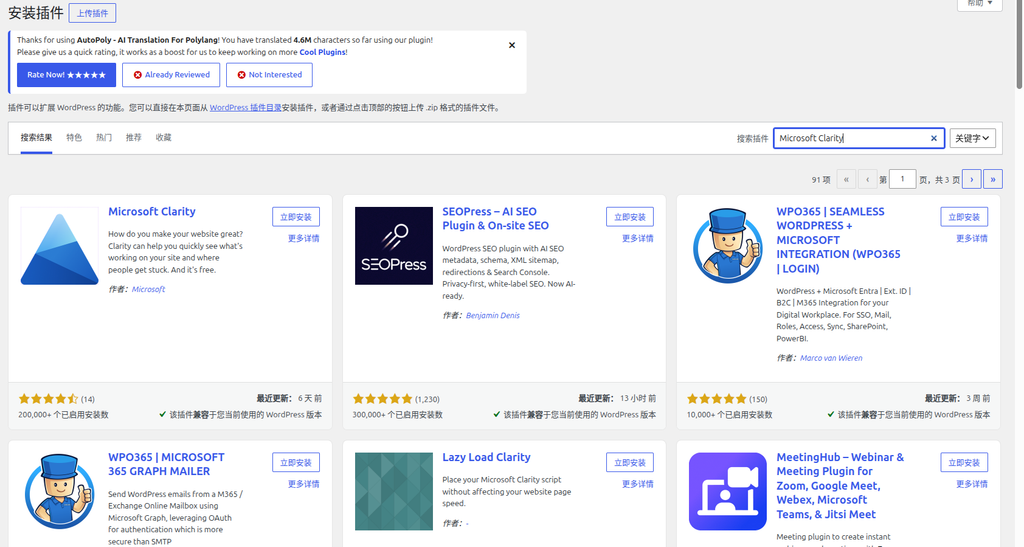Switch to the 搜索结果 tab
1024x547 pixels.
tap(36, 138)
